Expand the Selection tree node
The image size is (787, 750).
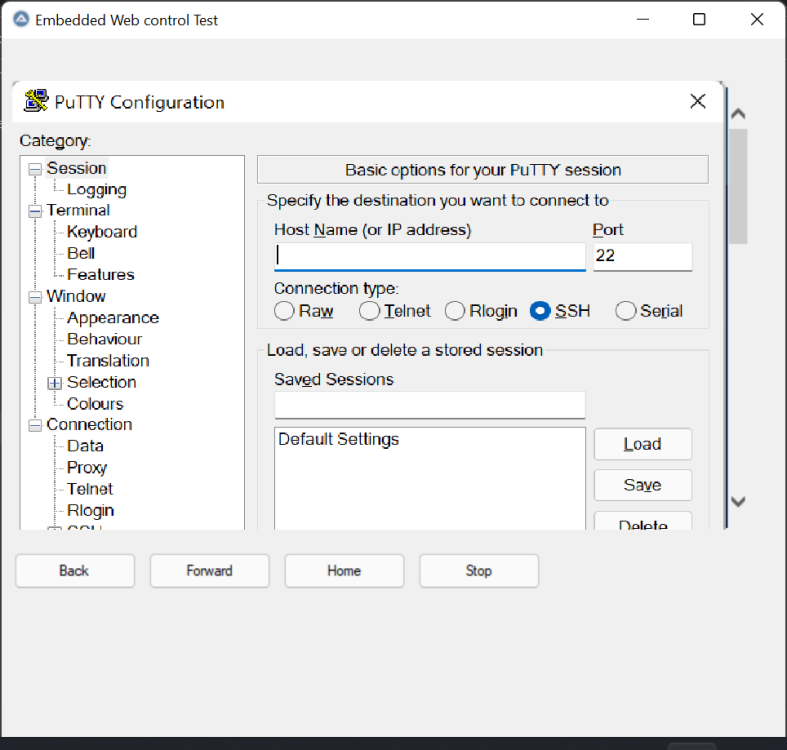55,384
